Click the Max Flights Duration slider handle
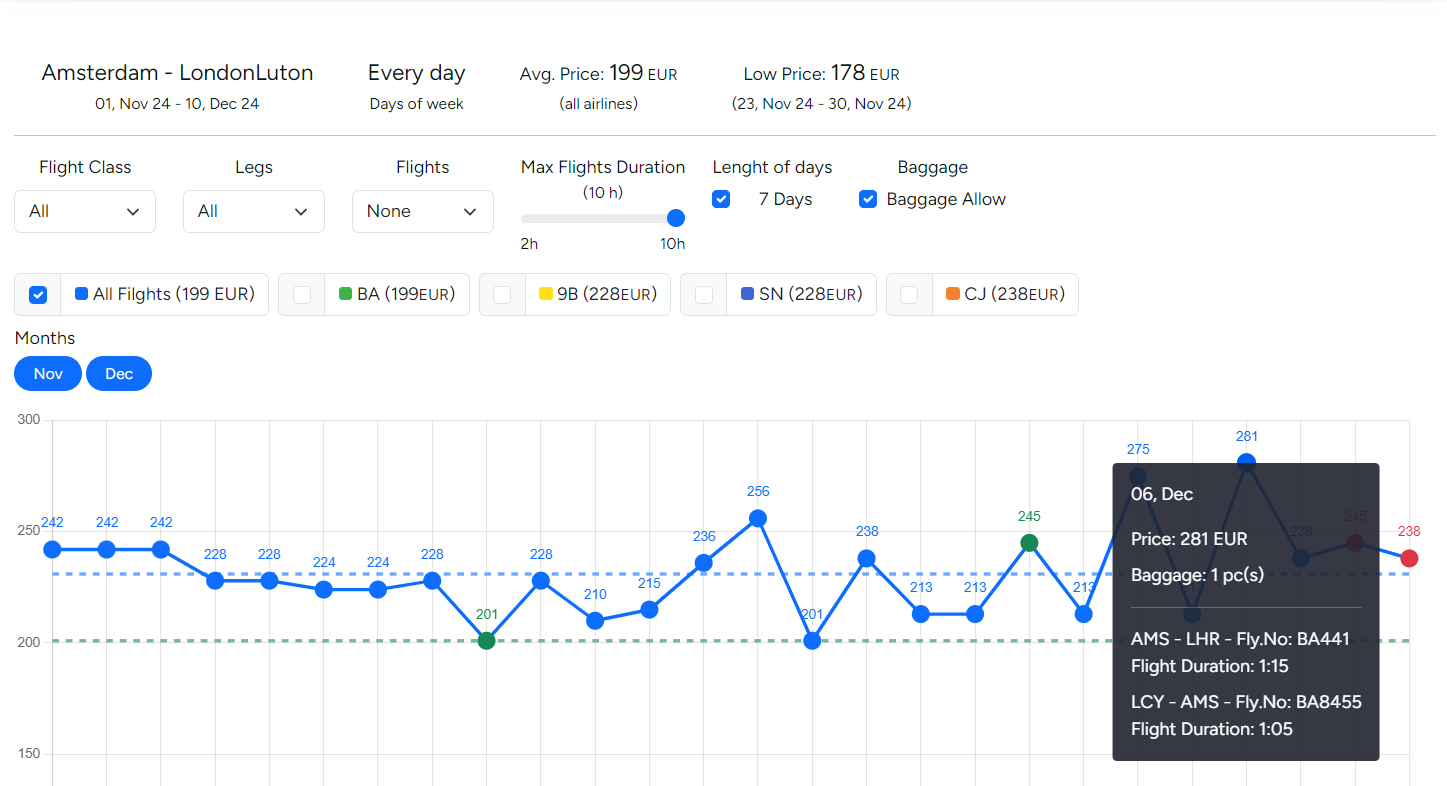This screenshot has height=786, width=1447. click(676, 218)
